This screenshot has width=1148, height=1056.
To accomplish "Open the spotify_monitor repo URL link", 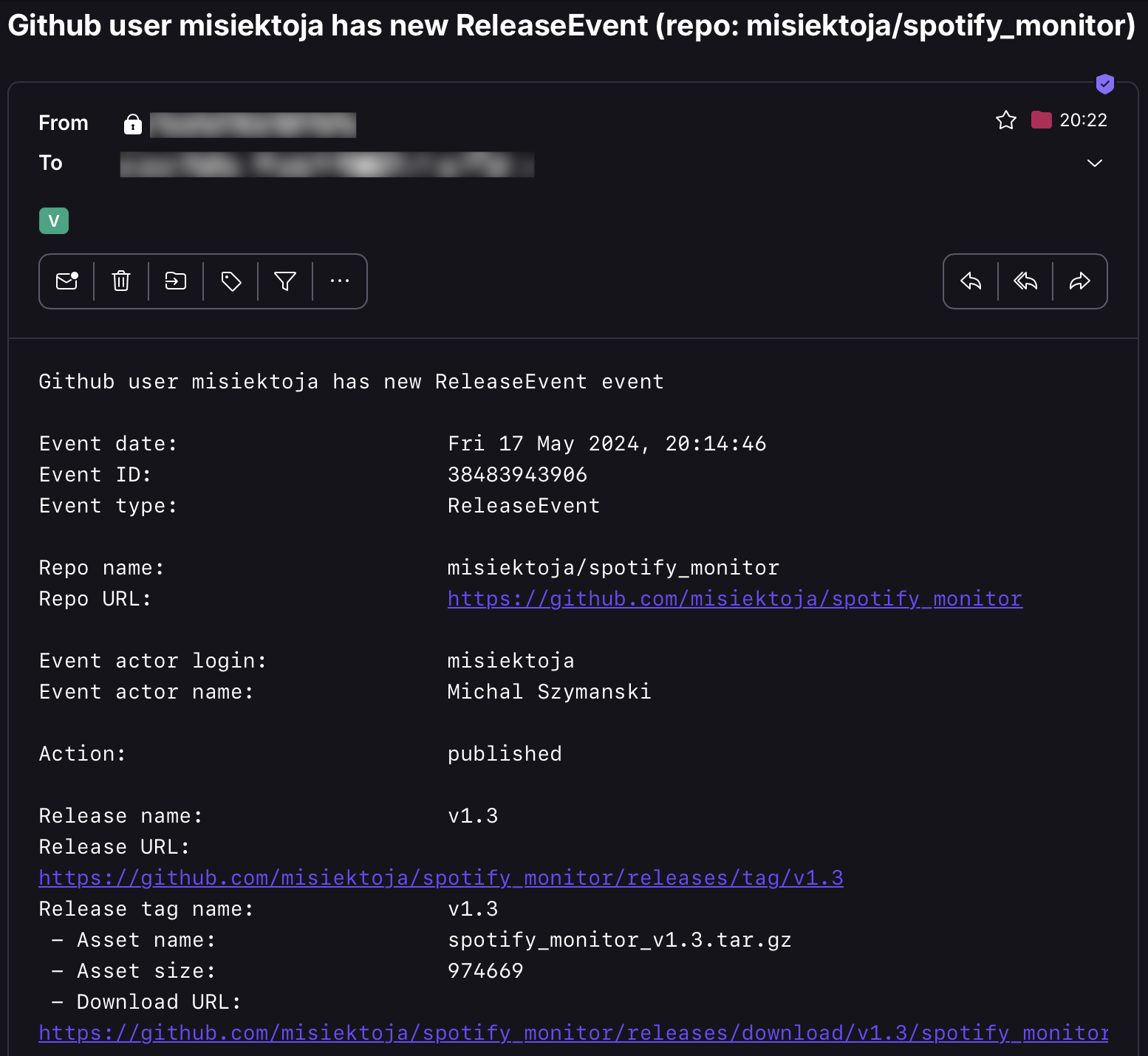I will click(x=735, y=599).
